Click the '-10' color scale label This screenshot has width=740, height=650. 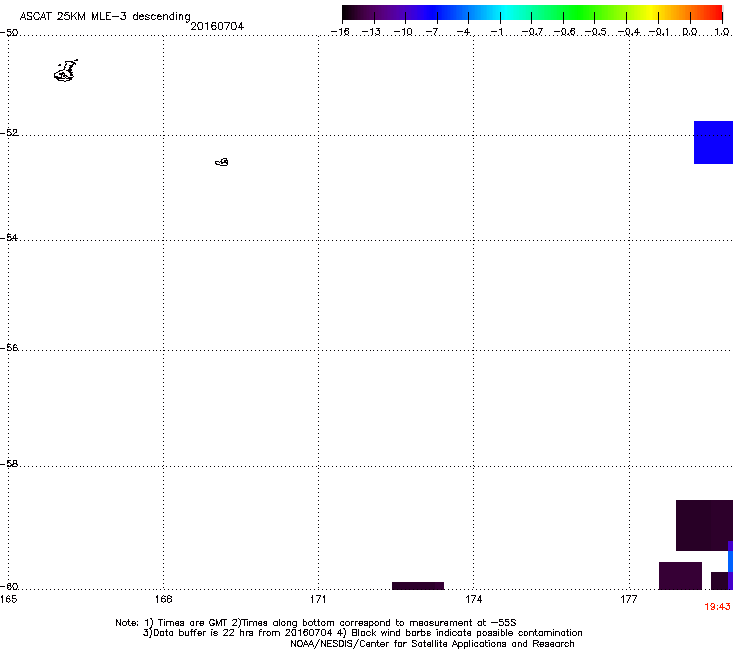(x=403, y=32)
